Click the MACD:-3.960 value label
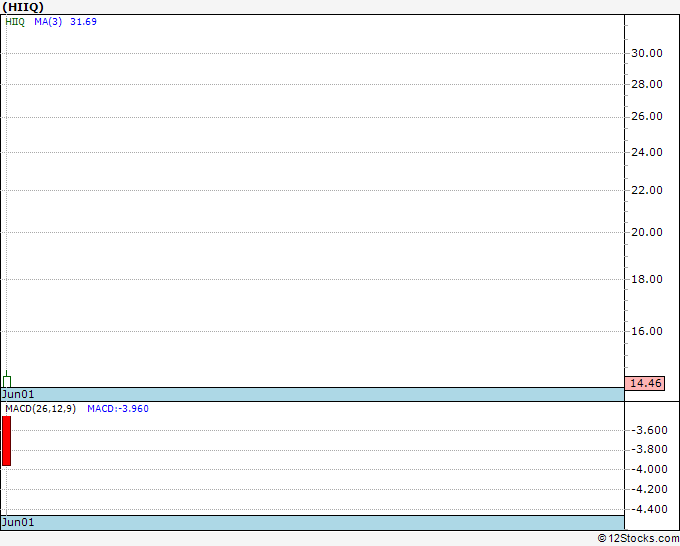680x546 pixels. click(x=118, y=409)
